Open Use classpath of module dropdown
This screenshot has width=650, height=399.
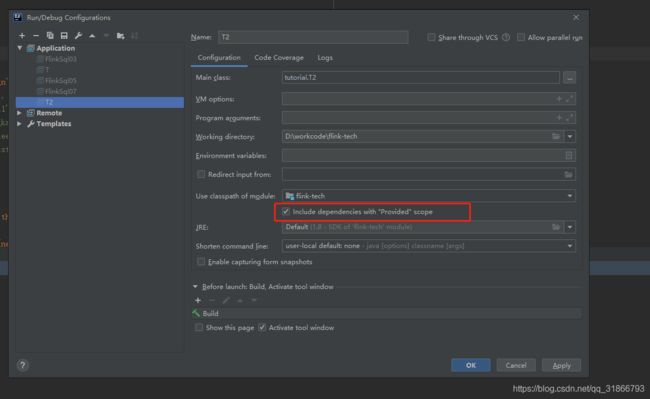(x=570, y=196)
